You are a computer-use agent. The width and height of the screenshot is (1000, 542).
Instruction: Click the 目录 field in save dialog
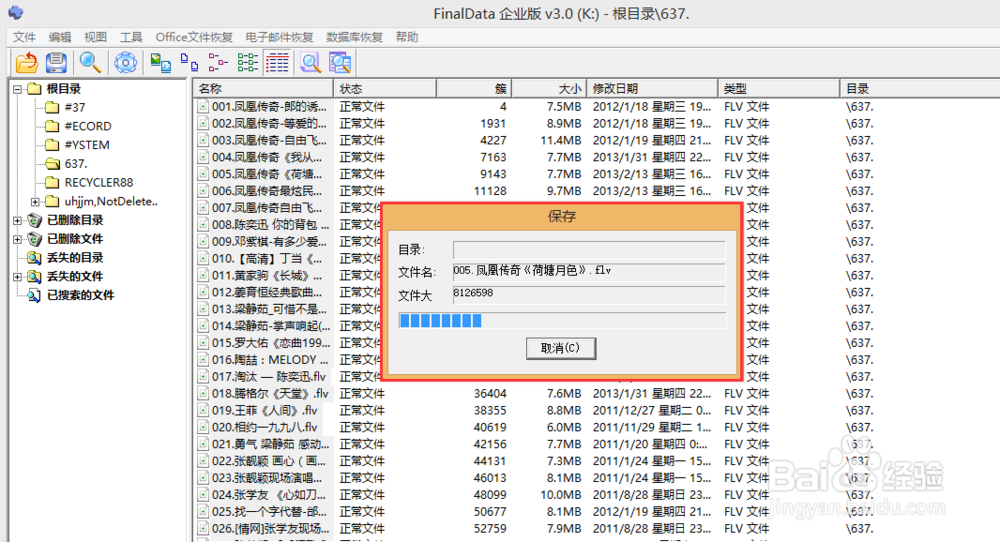[589, 250]
